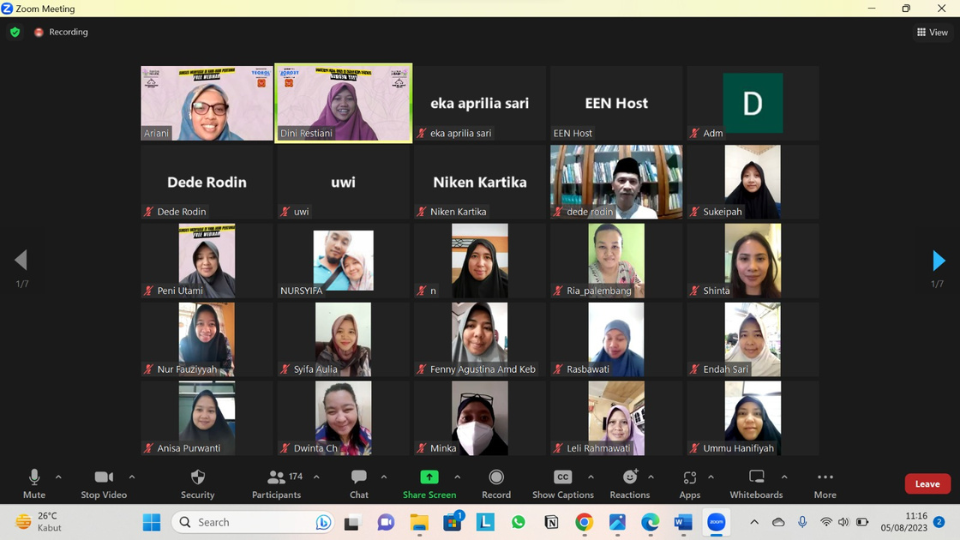Open Whiteboards
960x540 pixels.
click(756, 484)
